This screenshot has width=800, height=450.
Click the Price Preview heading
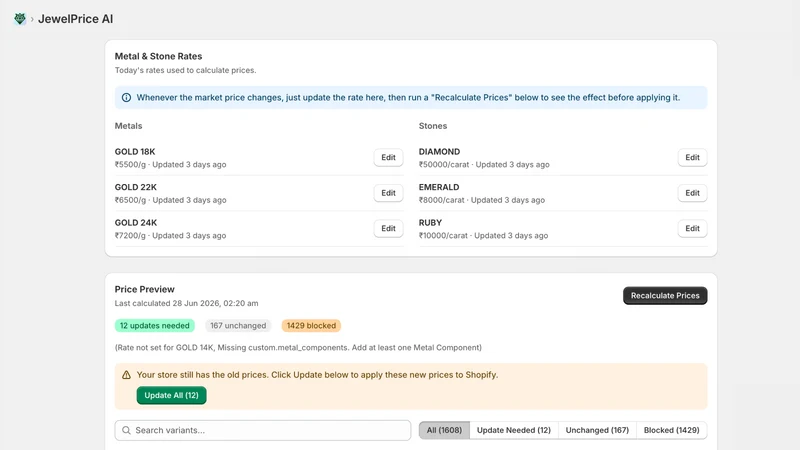(x=144, y=289)
